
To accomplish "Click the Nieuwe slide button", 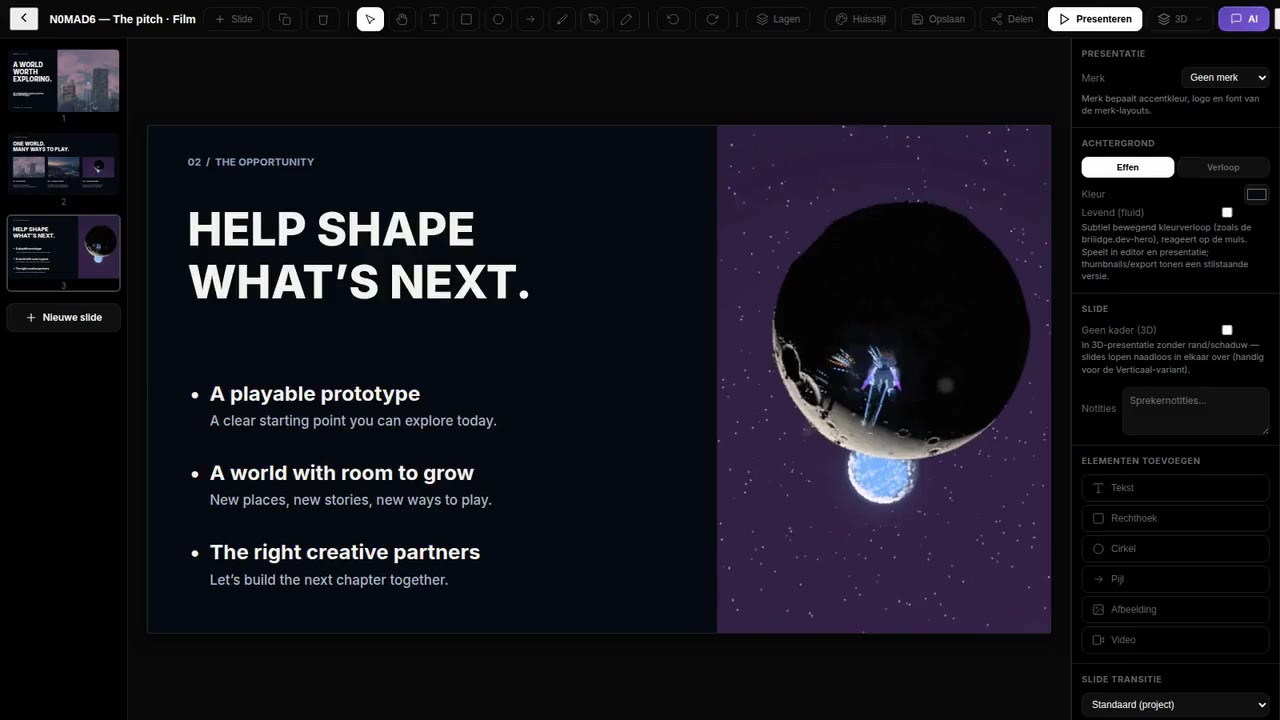I will click(x=64, y=317).
